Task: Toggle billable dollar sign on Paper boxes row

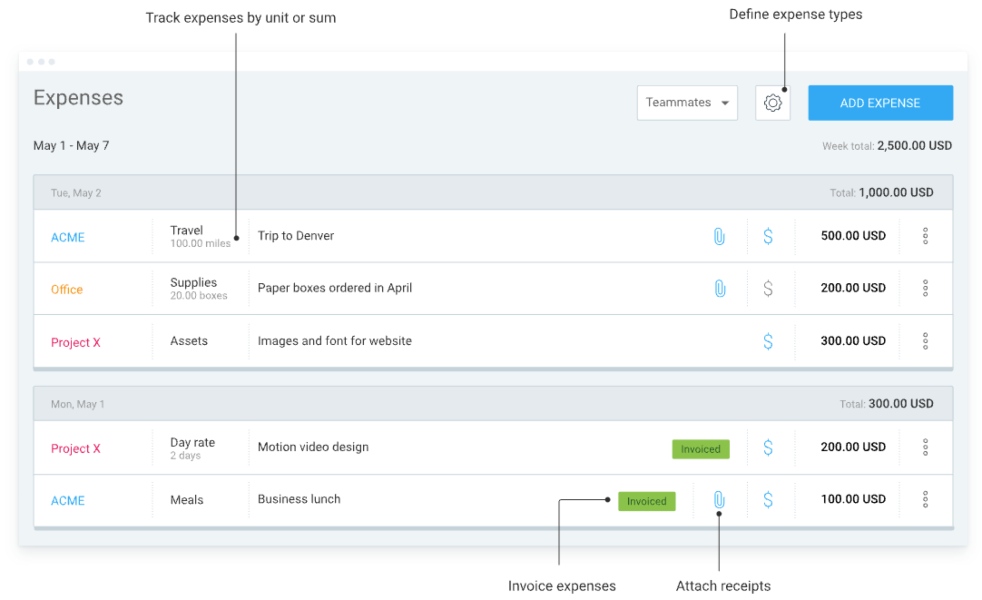Action: (768, 288)
